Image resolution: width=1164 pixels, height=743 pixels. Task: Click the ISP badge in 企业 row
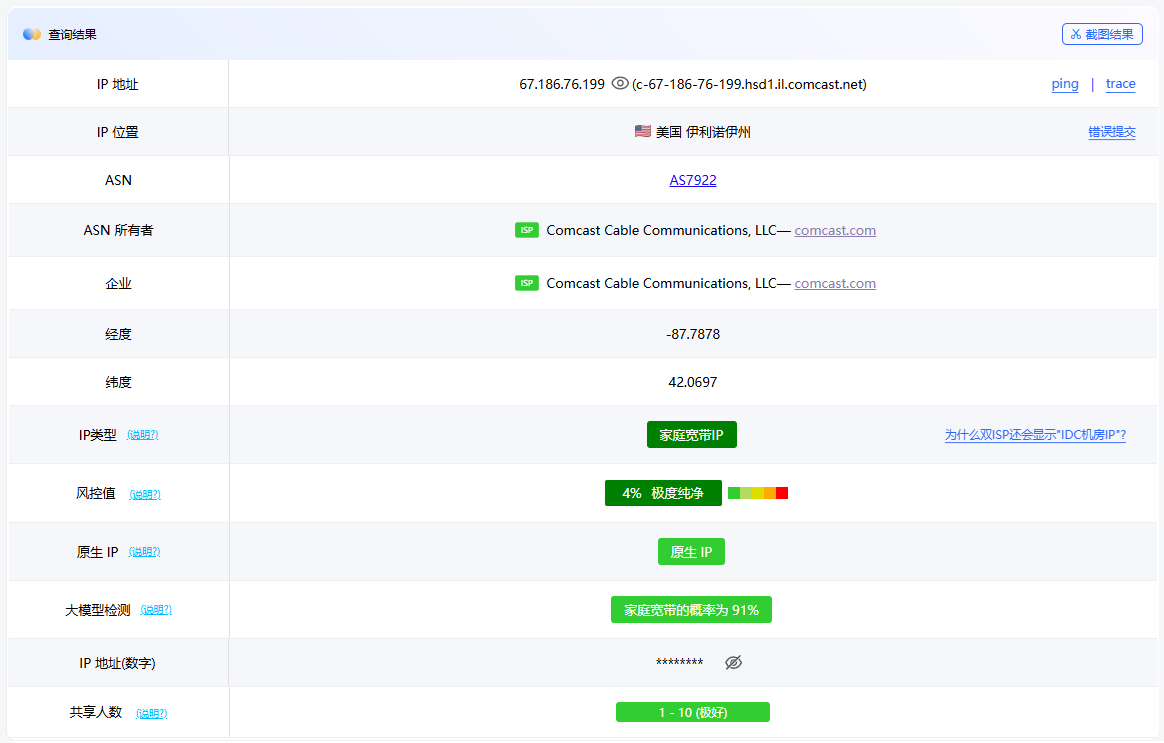527,283
